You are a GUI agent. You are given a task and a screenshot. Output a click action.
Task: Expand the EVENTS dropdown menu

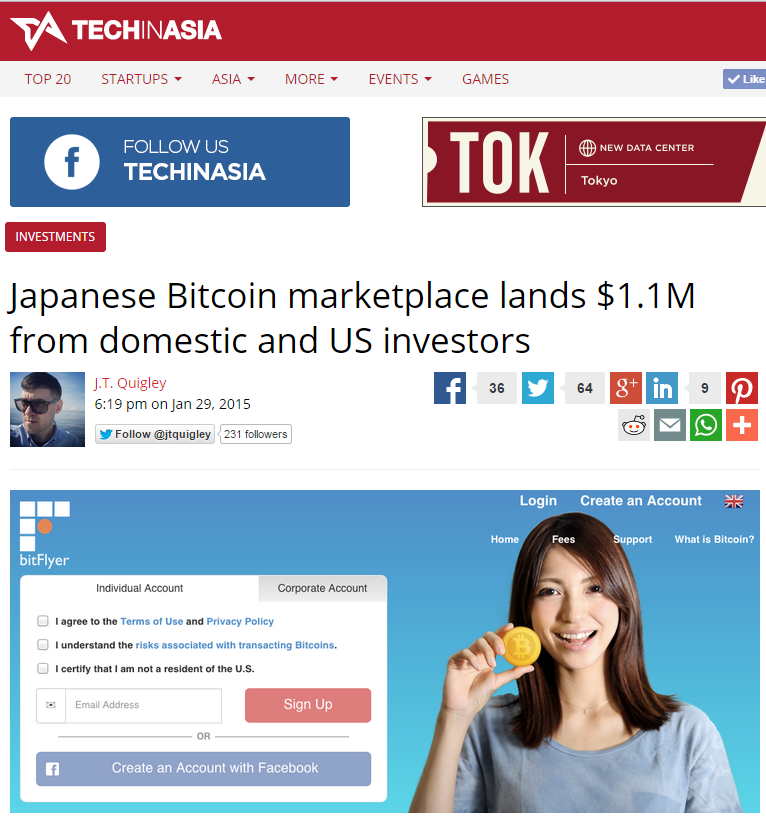pos(400,79)
